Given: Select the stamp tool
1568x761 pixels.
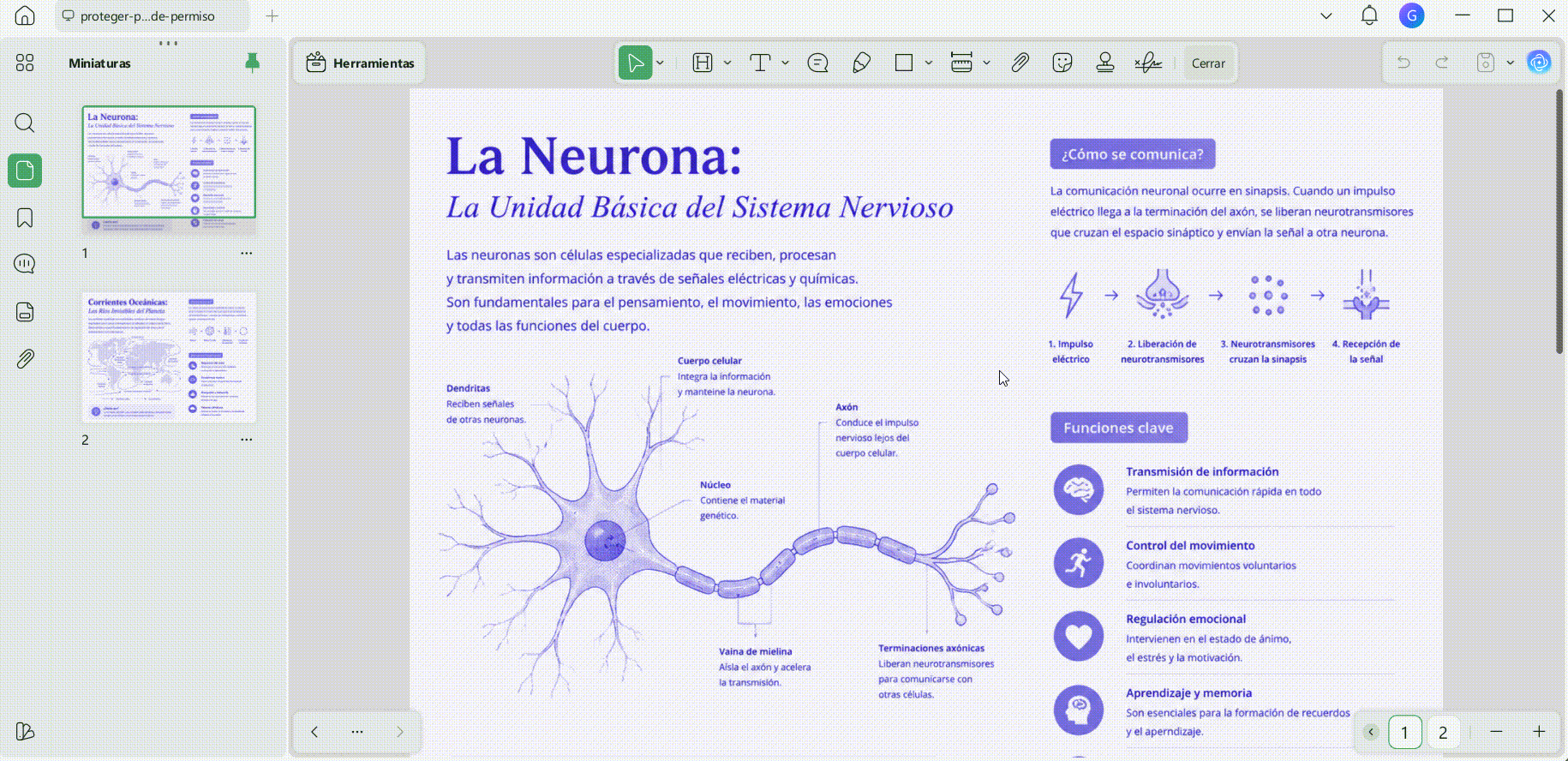Looking at the screenshot, I should tap(1105, 63).
